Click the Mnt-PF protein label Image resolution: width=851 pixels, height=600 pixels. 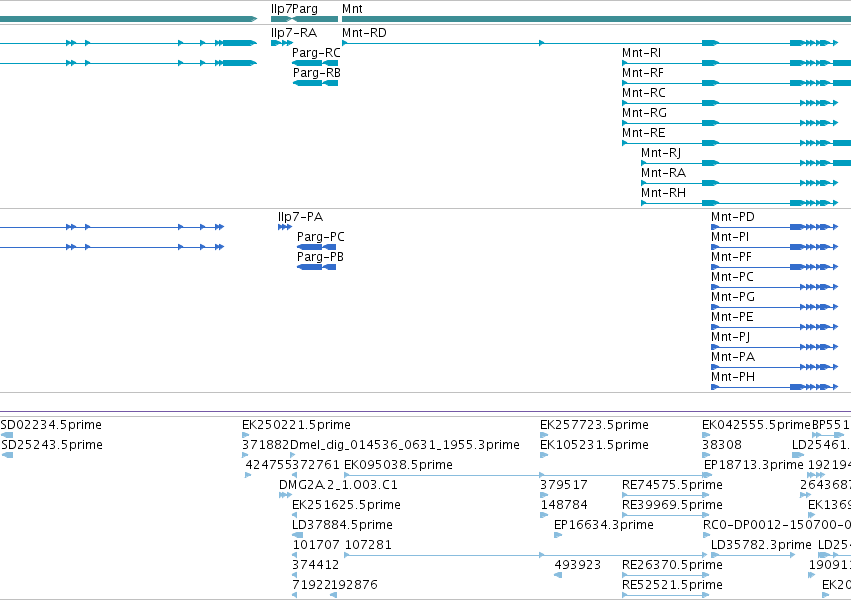731,257
